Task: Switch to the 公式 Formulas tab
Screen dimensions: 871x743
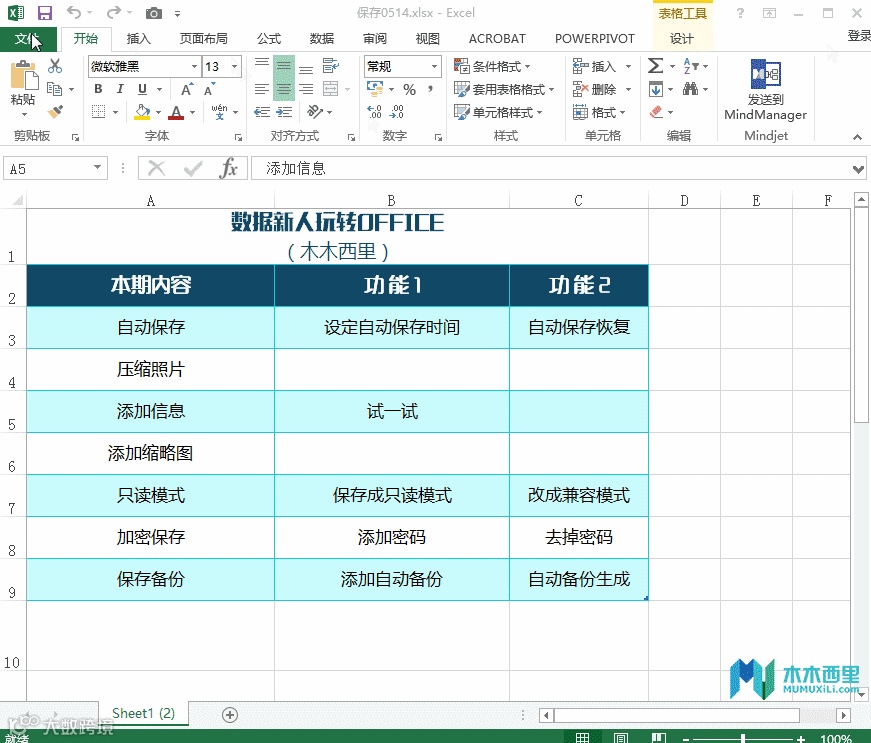Action: tap(269, 39)
